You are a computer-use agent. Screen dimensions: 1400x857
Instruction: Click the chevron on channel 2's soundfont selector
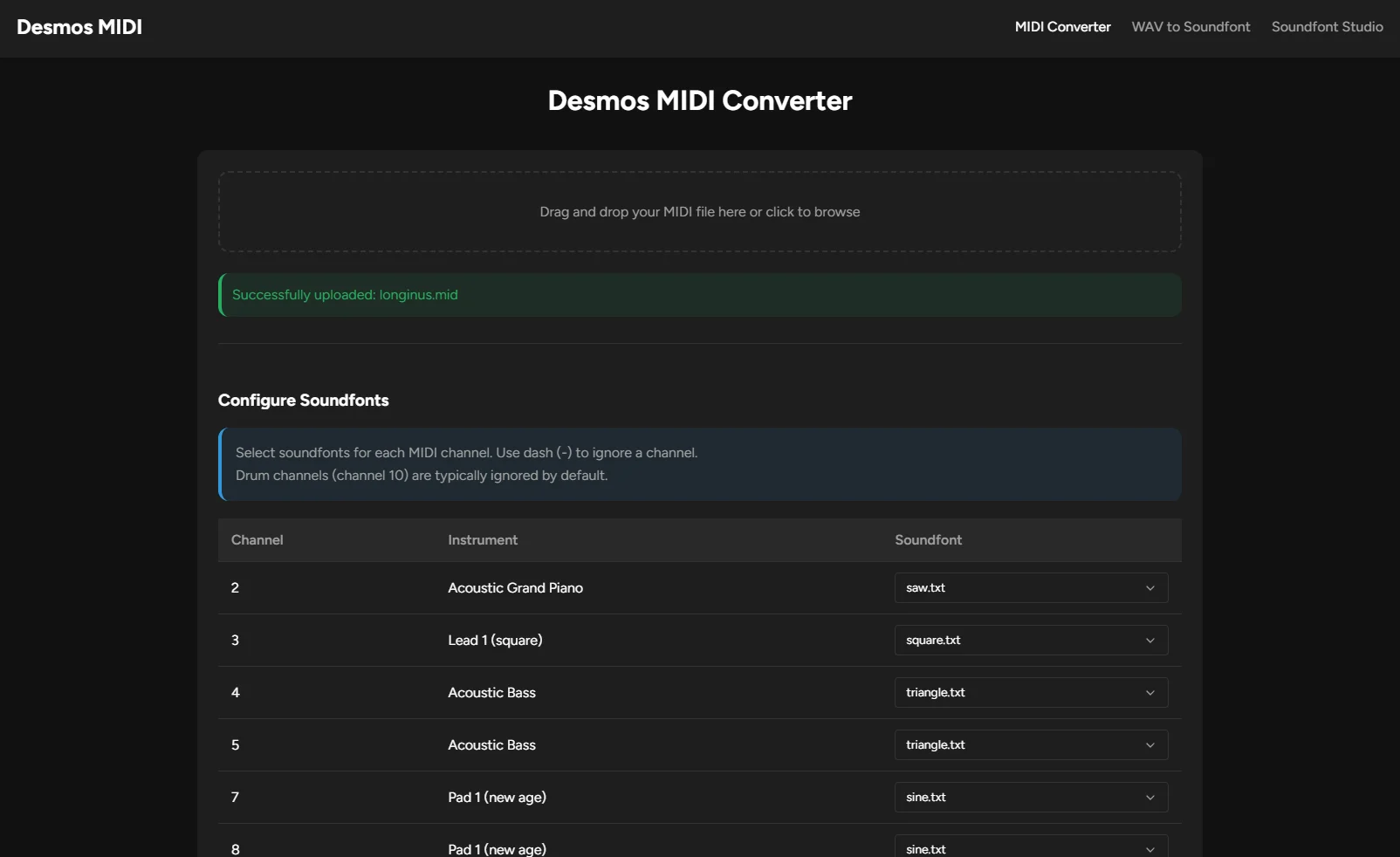(x=1150, y=588)
